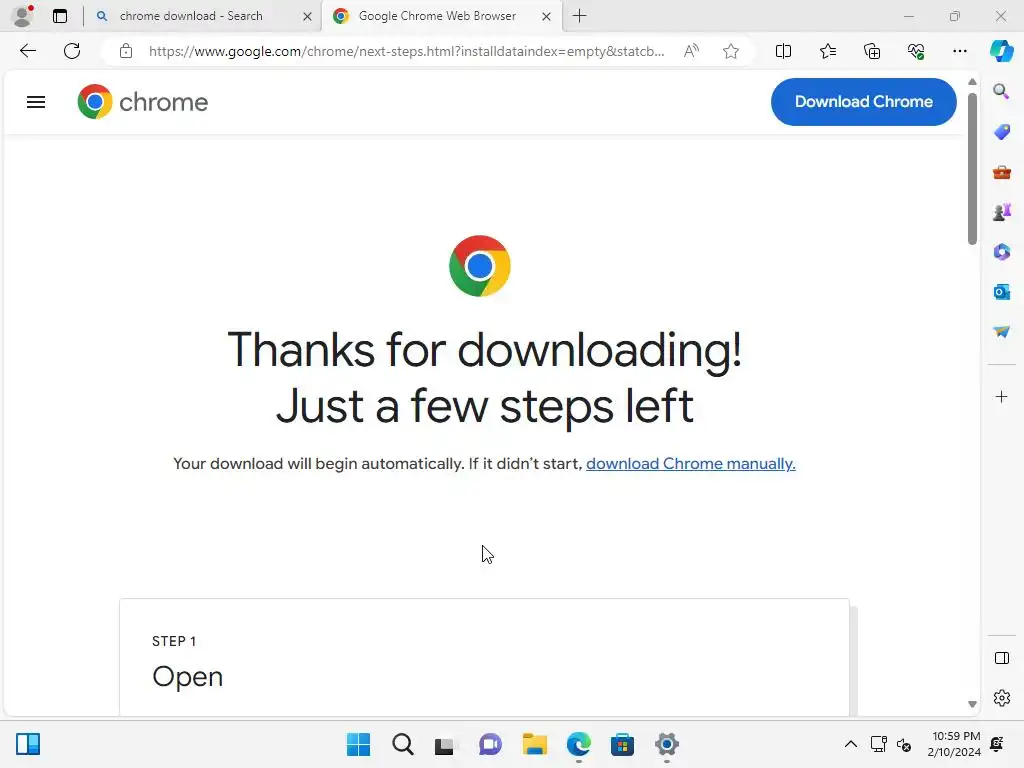Viewport: 1024px width, 768px height.
Task: Customize sidebar with plus icon
Action: (x=1001, y=396)
